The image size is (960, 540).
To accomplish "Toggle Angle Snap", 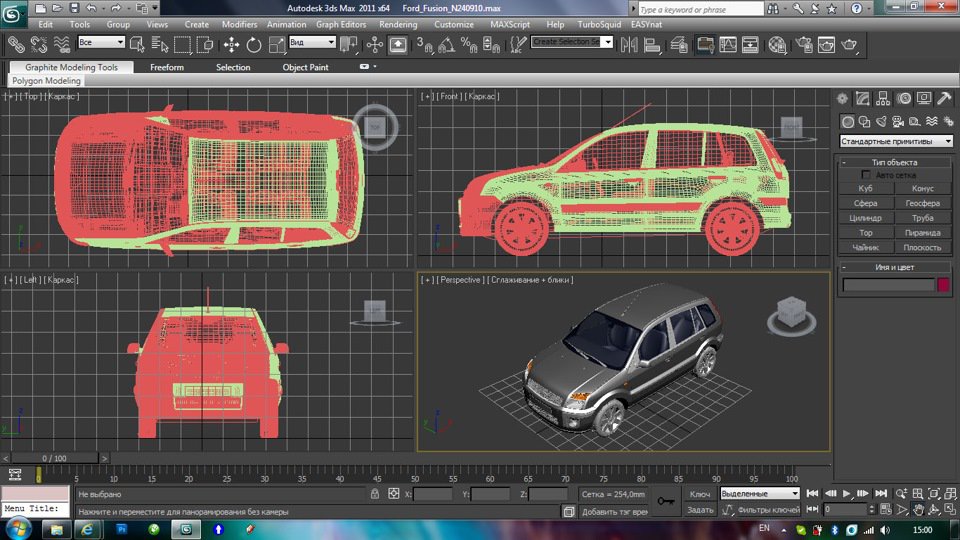I will point(447,44).
